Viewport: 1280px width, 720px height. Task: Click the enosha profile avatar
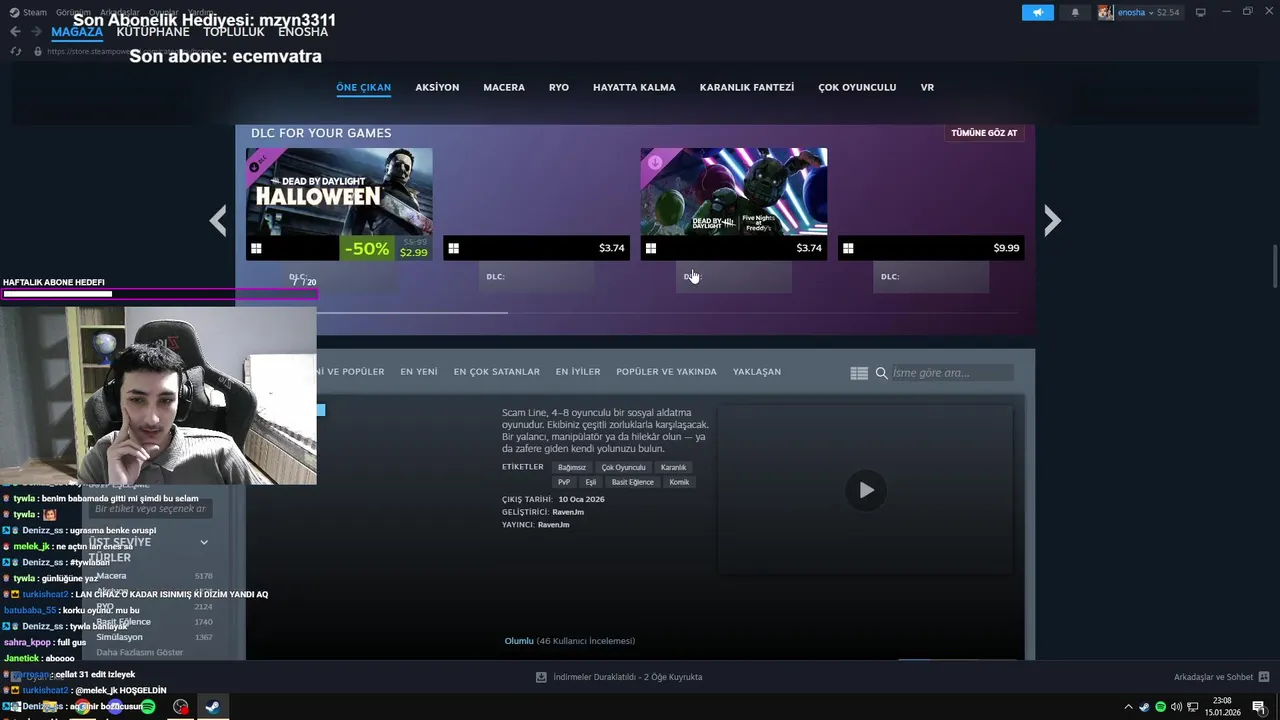pos(1106,12)
